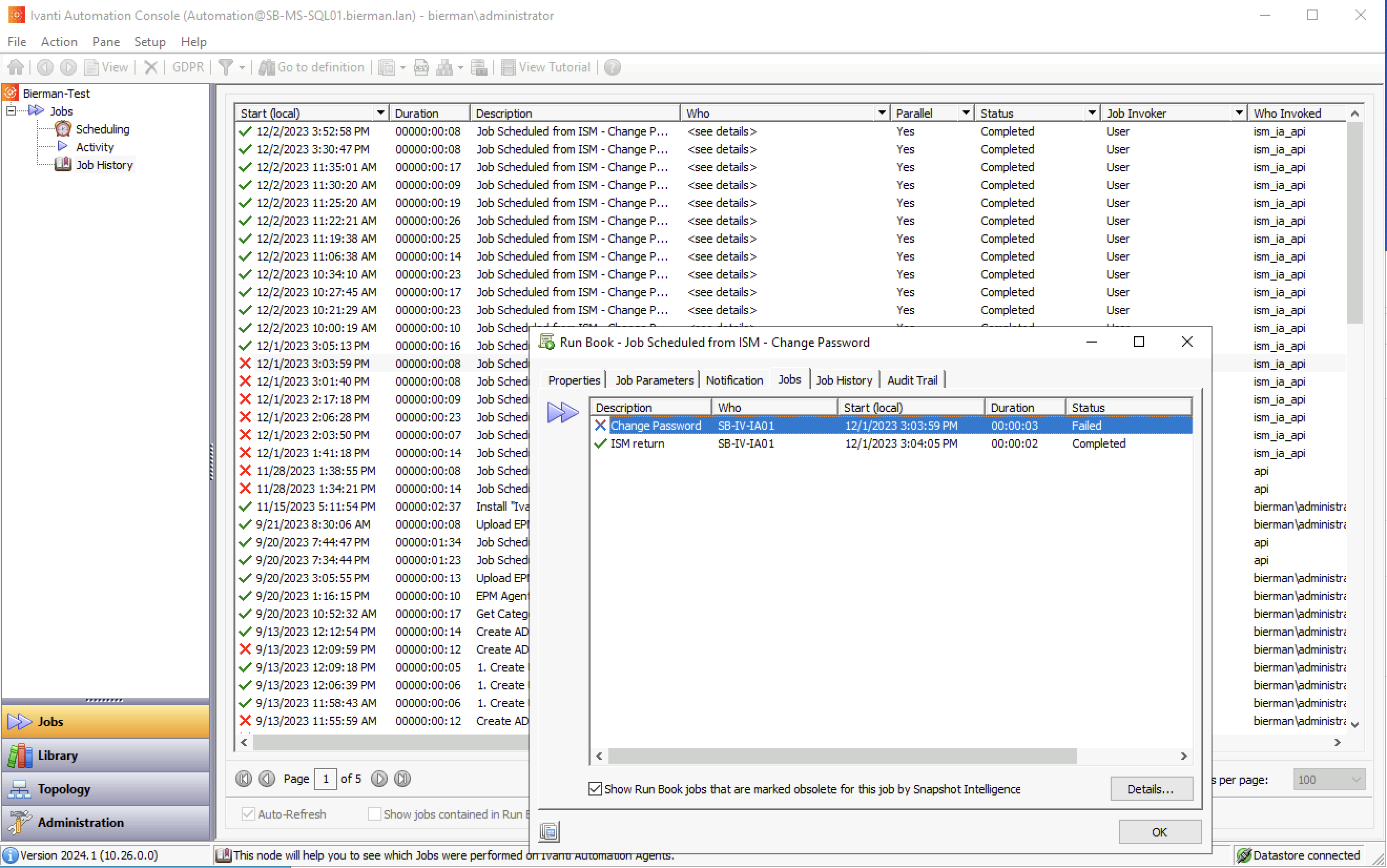Open Job Invoker column filter dropdown

[x=1239, y=113]
